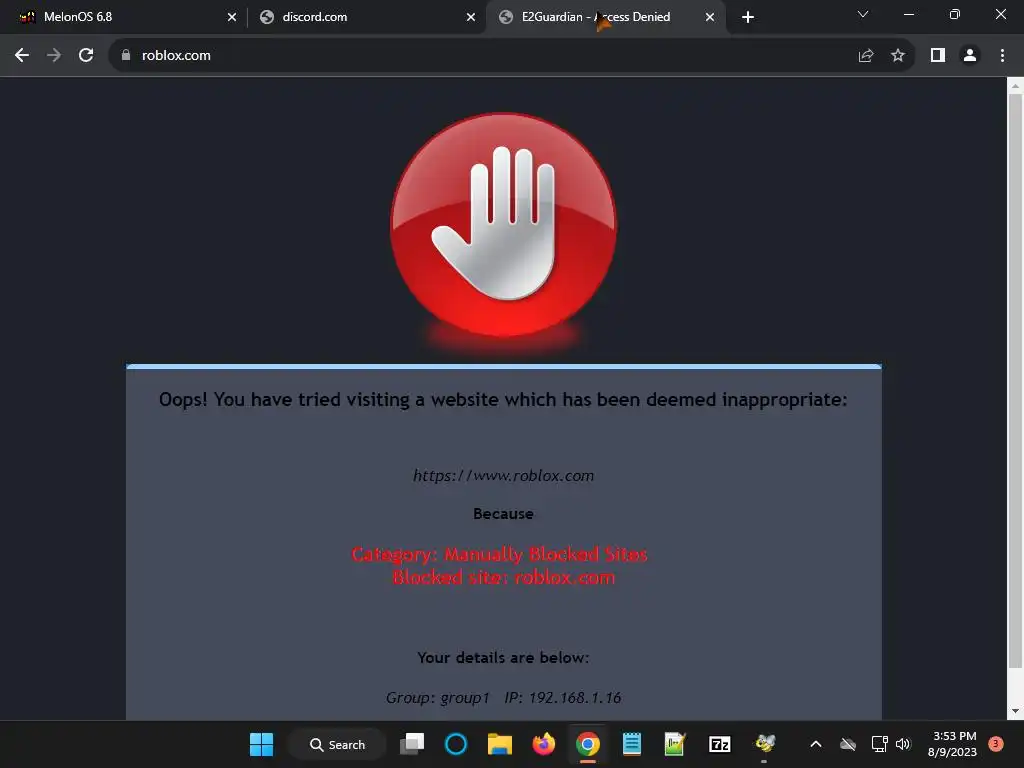Open the Chrome profile menu
The height and width of the screenshot is (768, 1024).
coord(970,56)
